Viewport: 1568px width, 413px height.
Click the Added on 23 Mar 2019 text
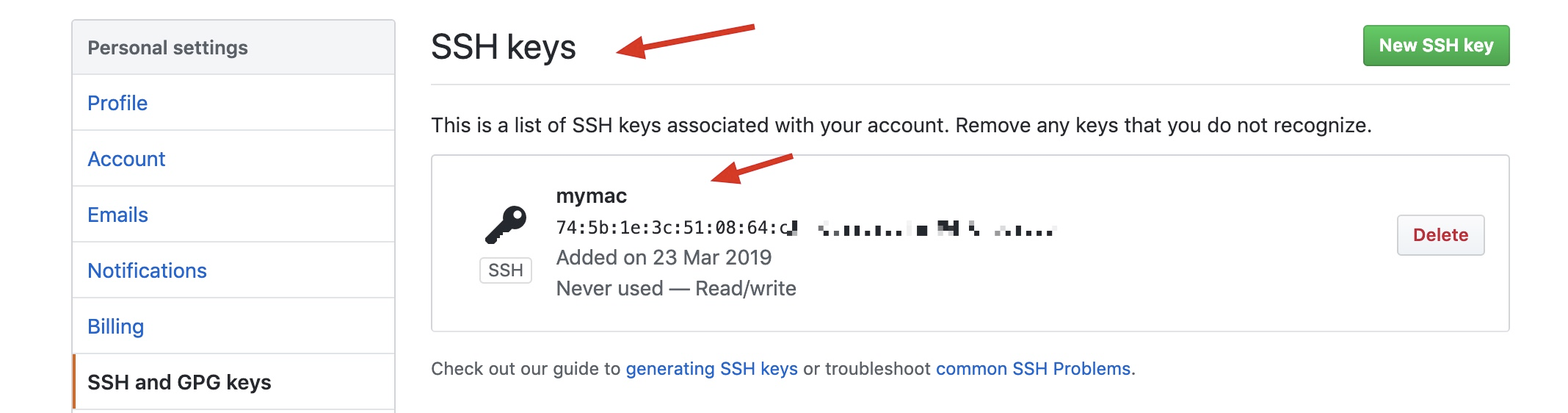click(x=664, y=257)
